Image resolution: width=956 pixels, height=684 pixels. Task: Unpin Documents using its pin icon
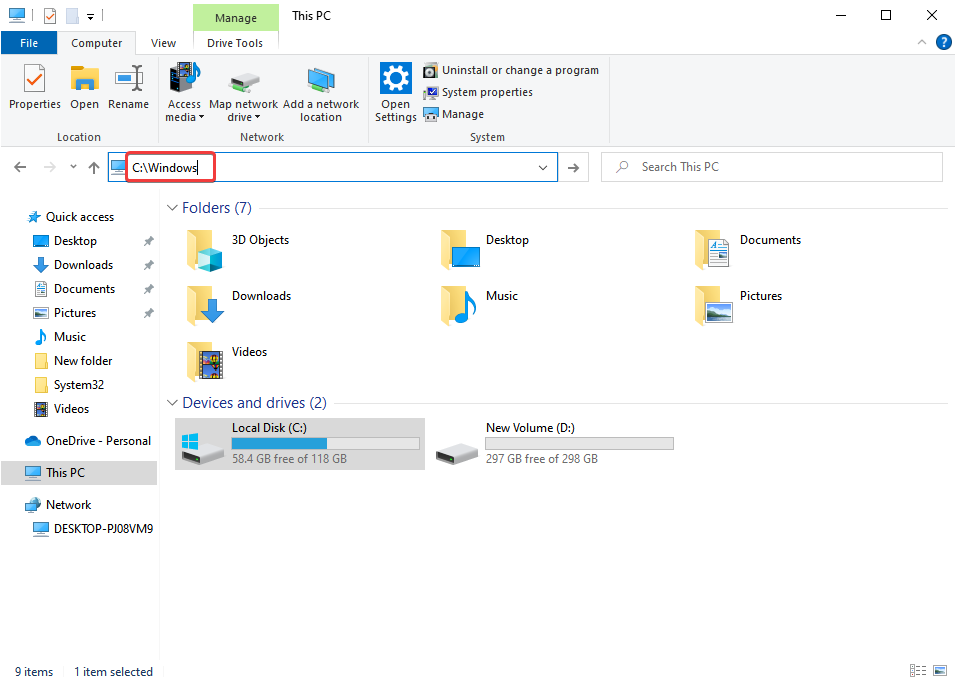(x=148, y=289)
